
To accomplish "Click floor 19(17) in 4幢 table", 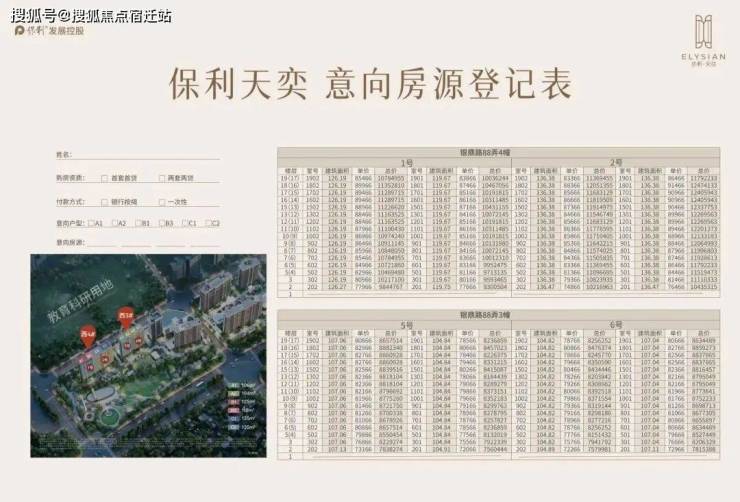I will click(x=290, y=178).
